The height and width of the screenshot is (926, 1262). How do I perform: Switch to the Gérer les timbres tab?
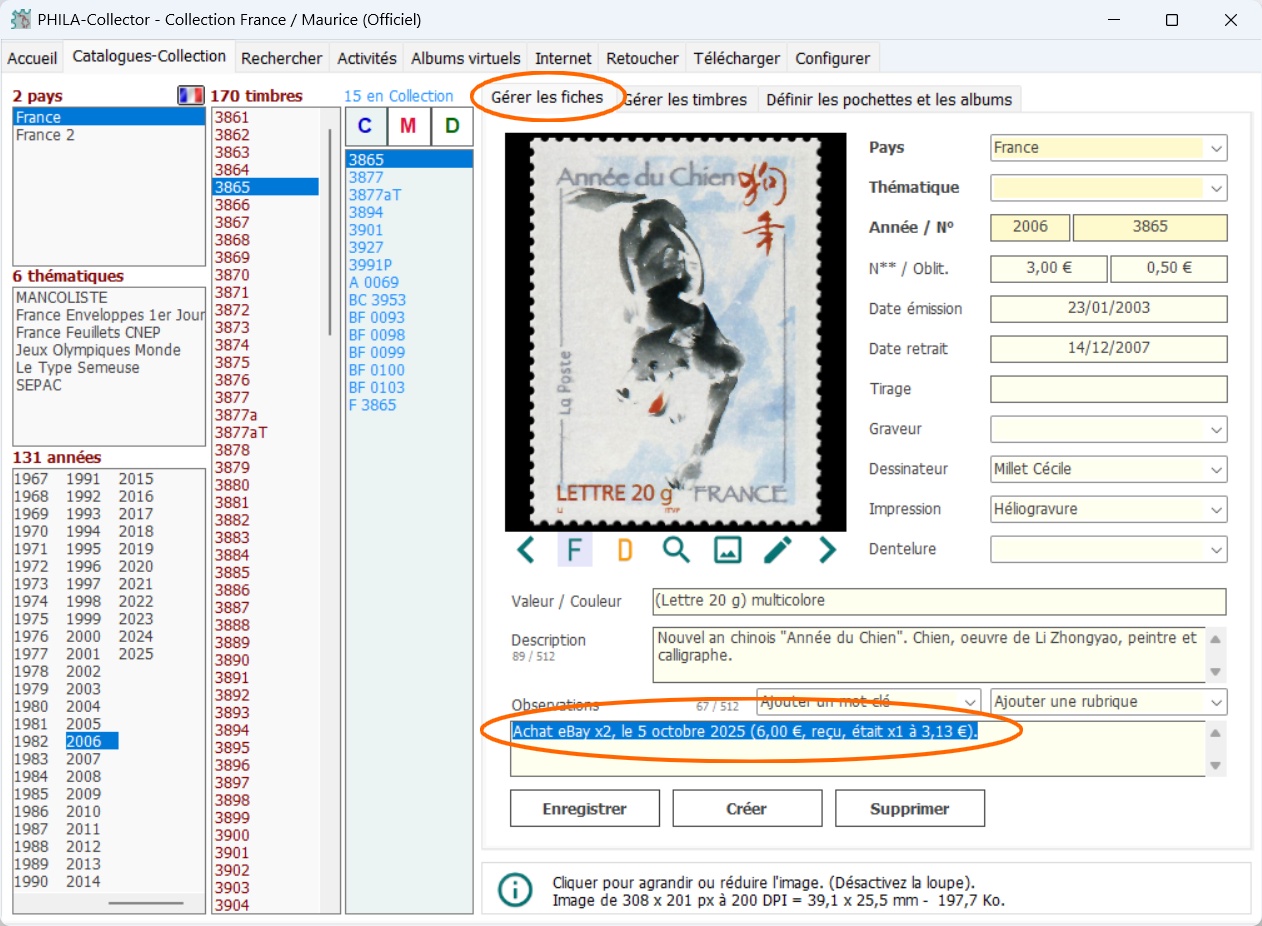[x=687, y=99]
